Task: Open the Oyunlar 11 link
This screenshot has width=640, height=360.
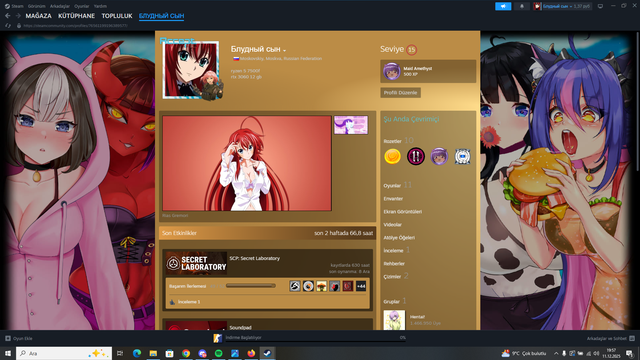Action: click(x=397, y=185)
